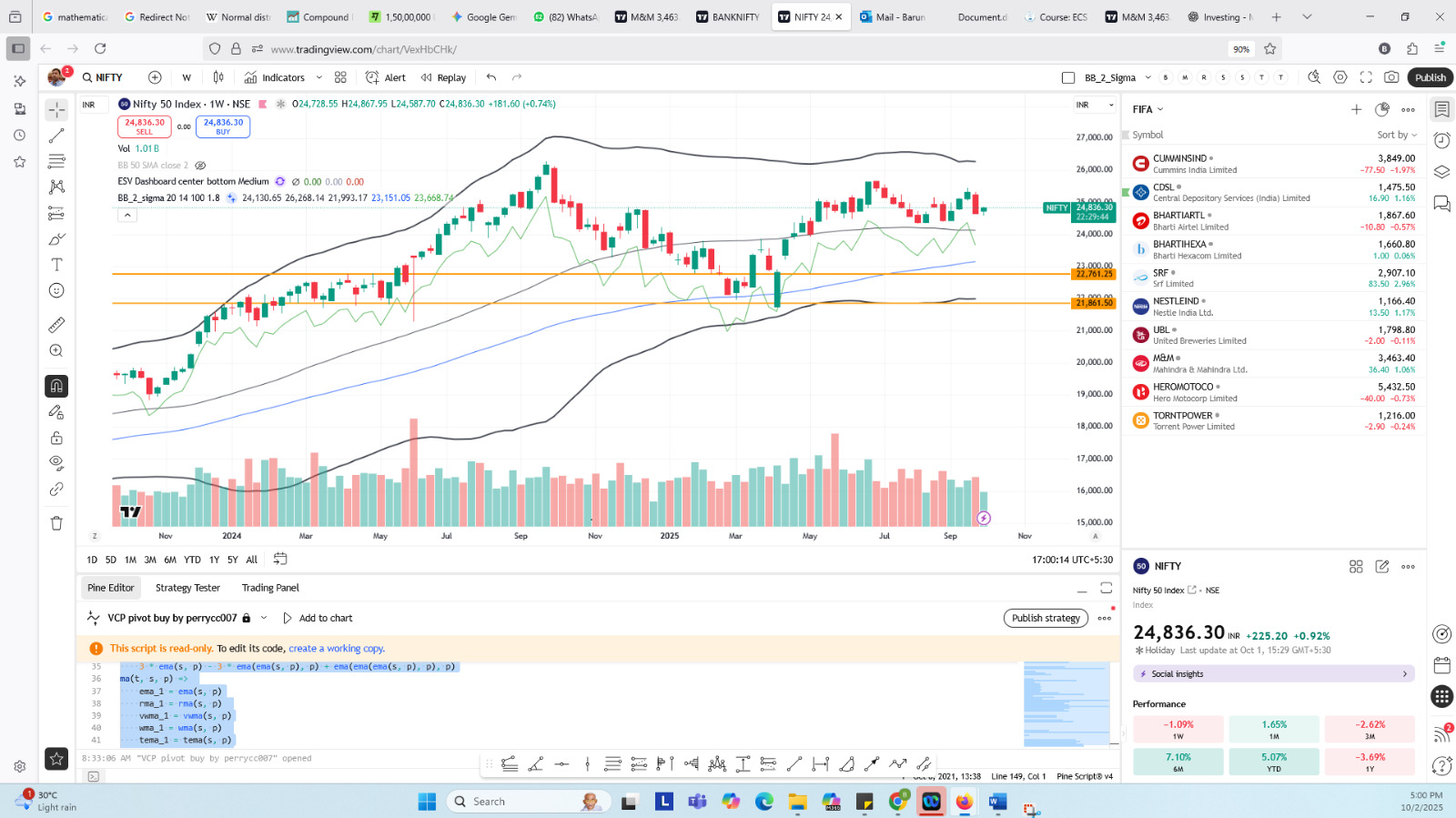The image size is (1456, 818).
Task: Toggle hide all drawings eye icon
Action: (x=56, y=462)
